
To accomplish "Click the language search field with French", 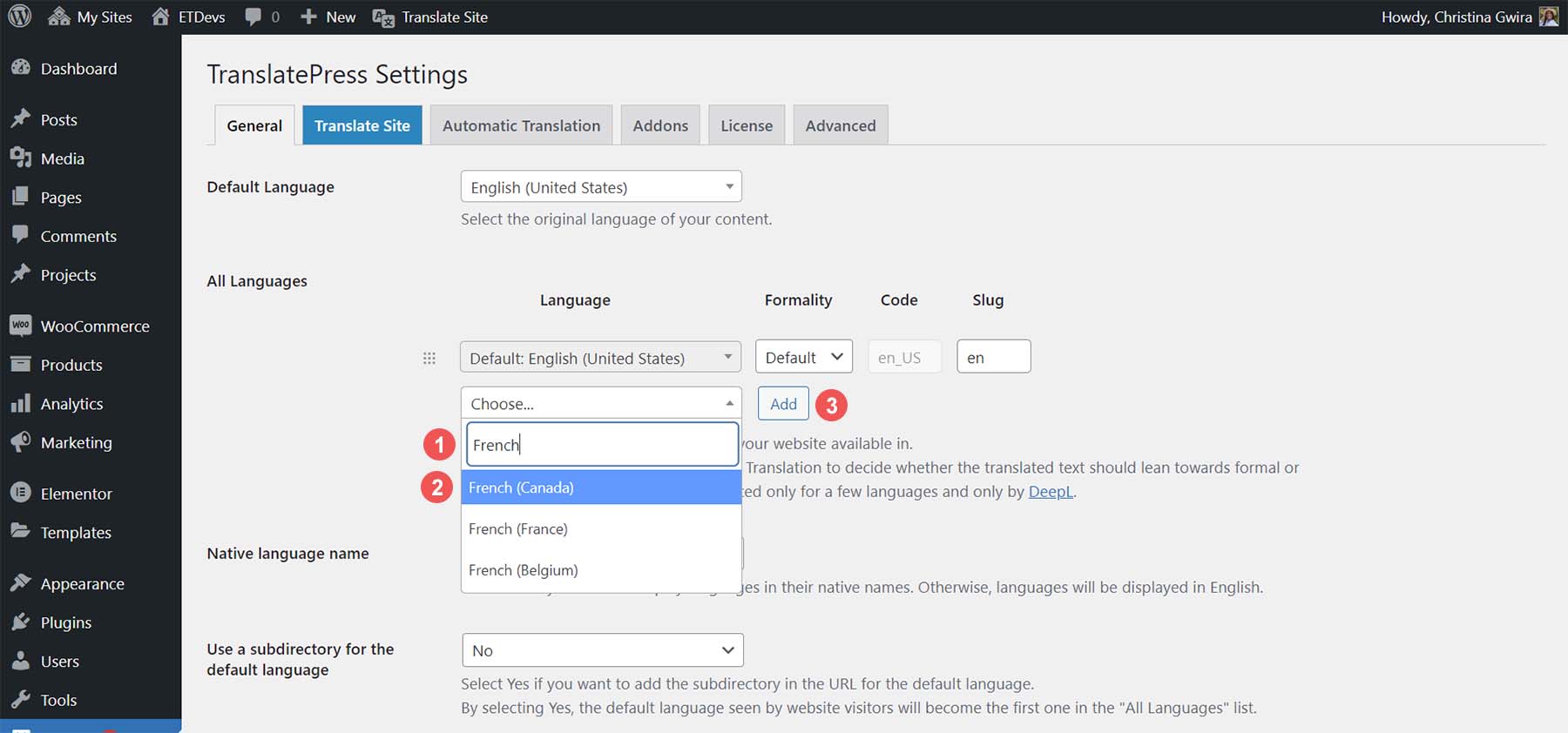I will (x=603, y=445).
